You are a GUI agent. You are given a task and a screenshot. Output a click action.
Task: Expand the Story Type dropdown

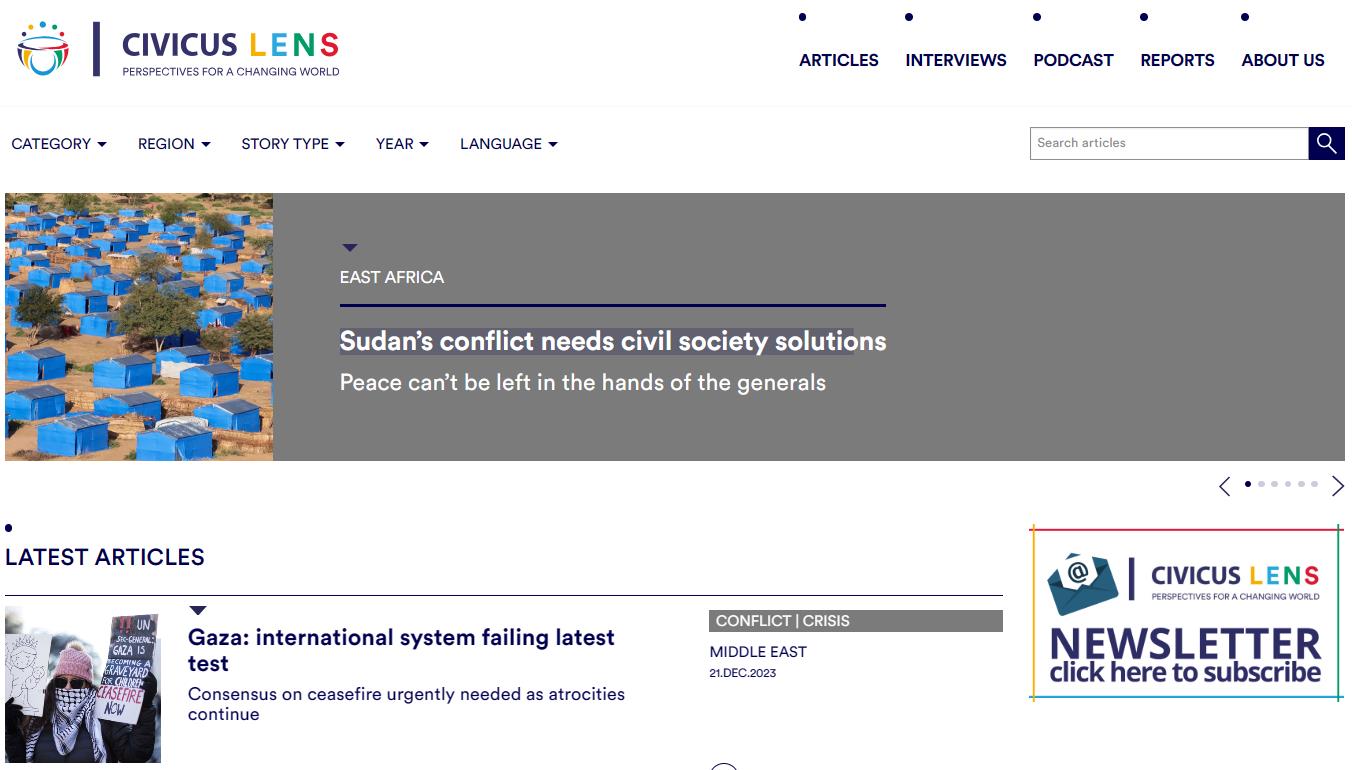pyautogui.click(x=292, y=144)
